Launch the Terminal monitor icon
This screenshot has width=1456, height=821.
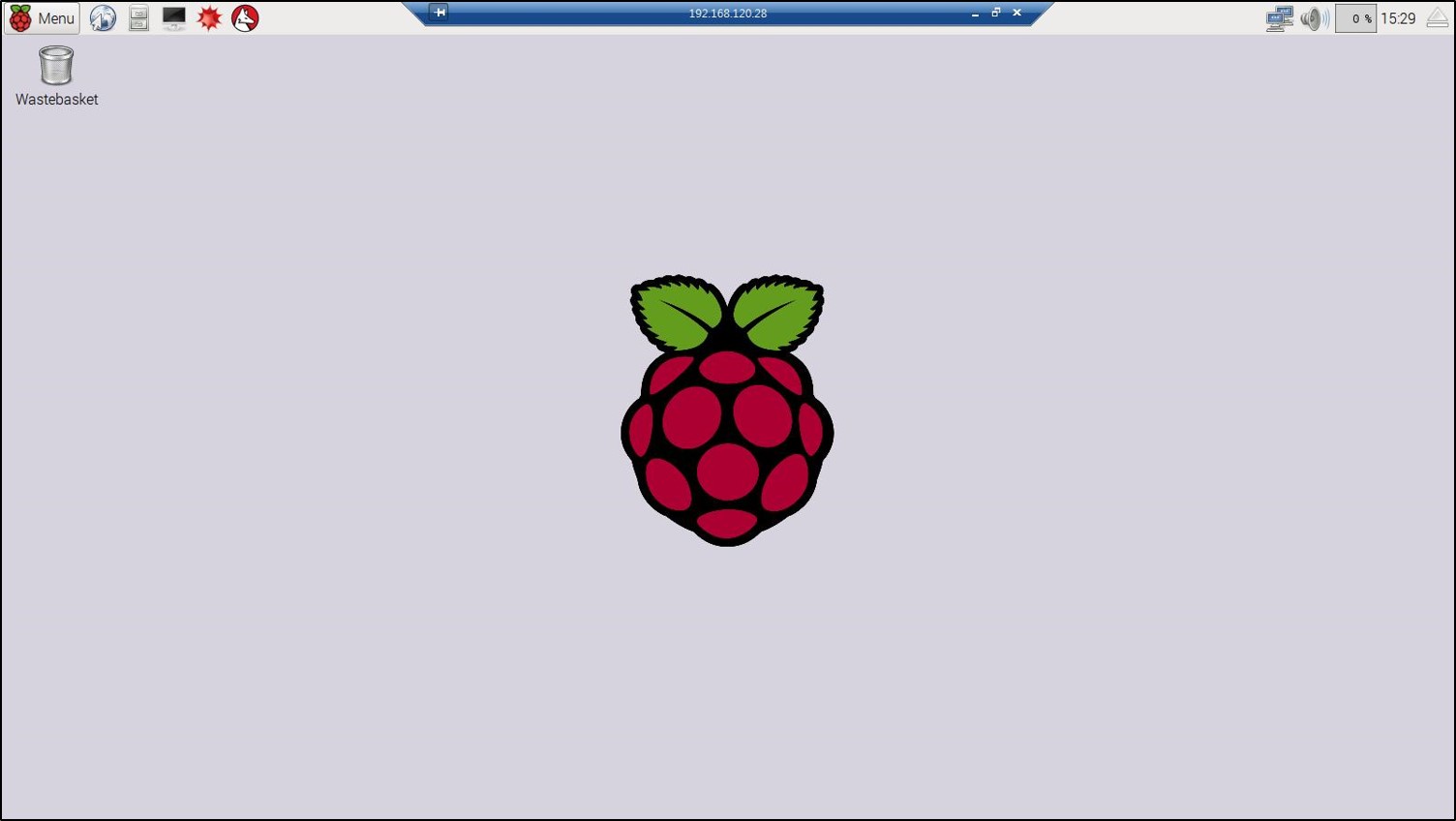click(174, 18)
